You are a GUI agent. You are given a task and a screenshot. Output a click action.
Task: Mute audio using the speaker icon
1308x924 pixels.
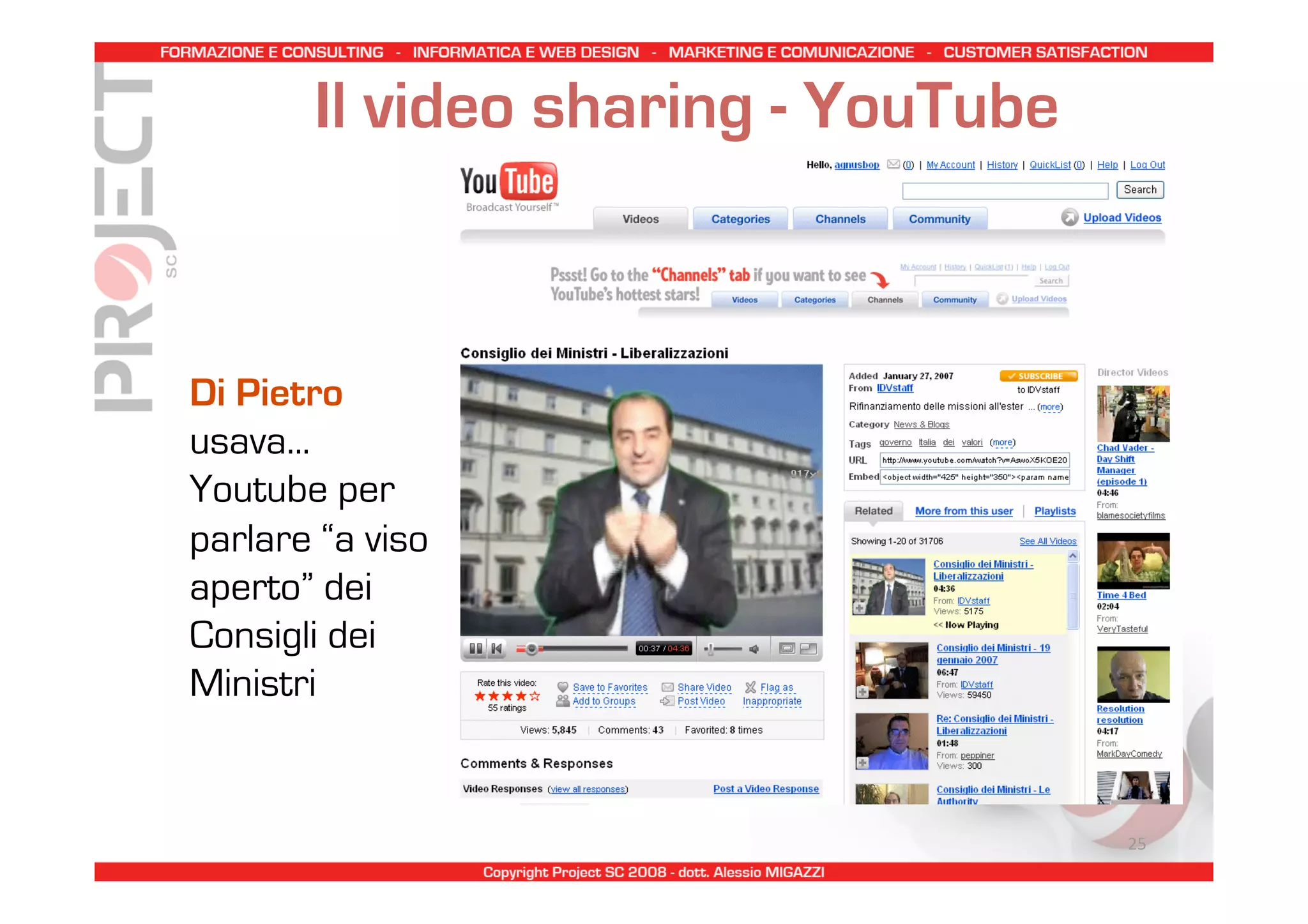point(754,649)
